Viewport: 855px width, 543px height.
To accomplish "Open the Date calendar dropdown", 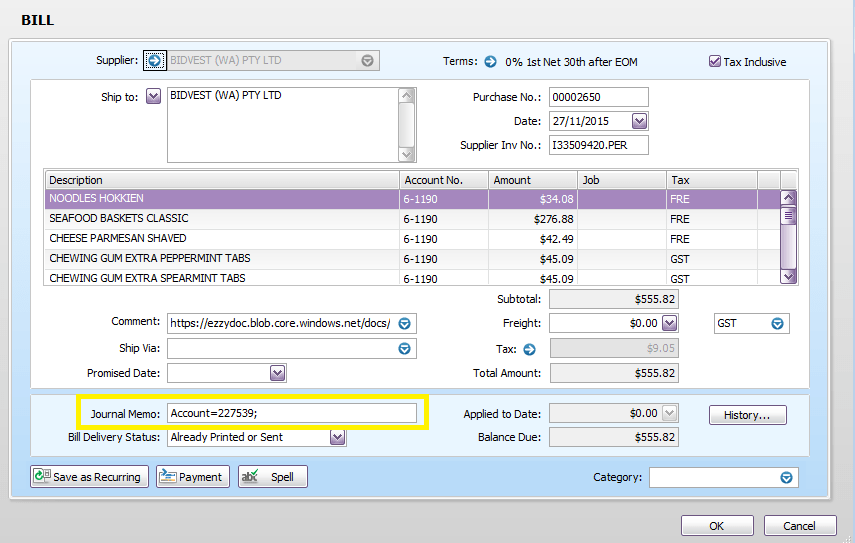I will coord(640,121).
